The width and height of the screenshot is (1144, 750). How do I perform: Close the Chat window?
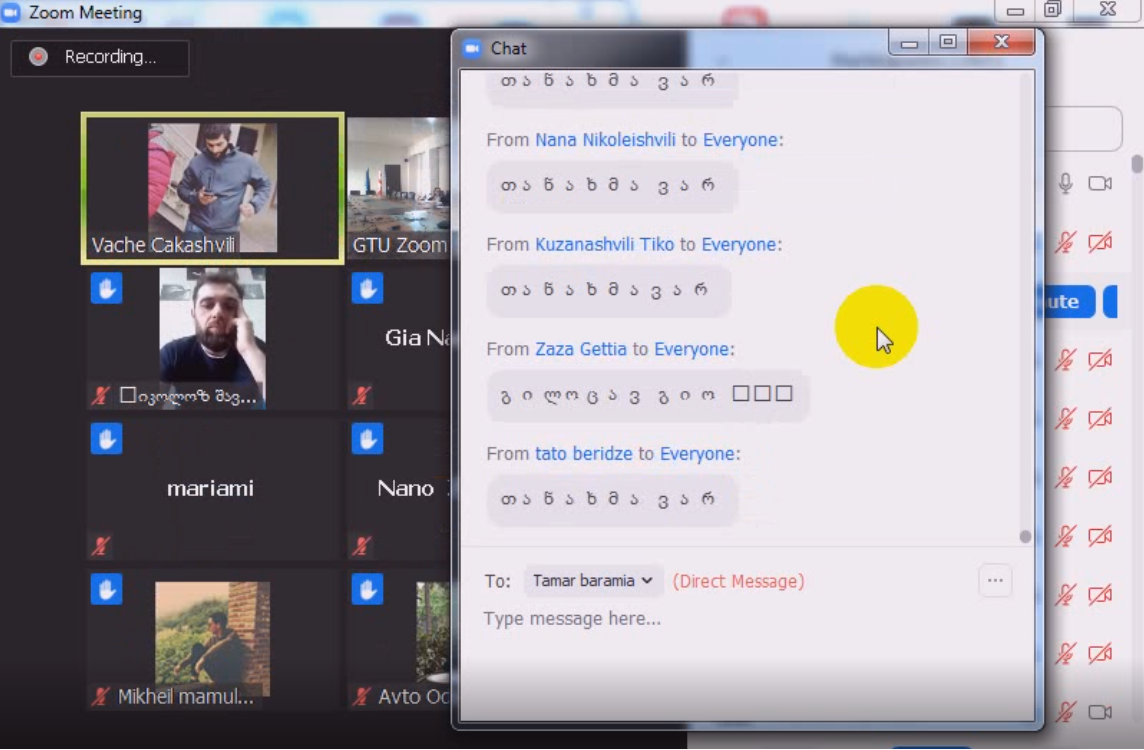click(1001, 42)
